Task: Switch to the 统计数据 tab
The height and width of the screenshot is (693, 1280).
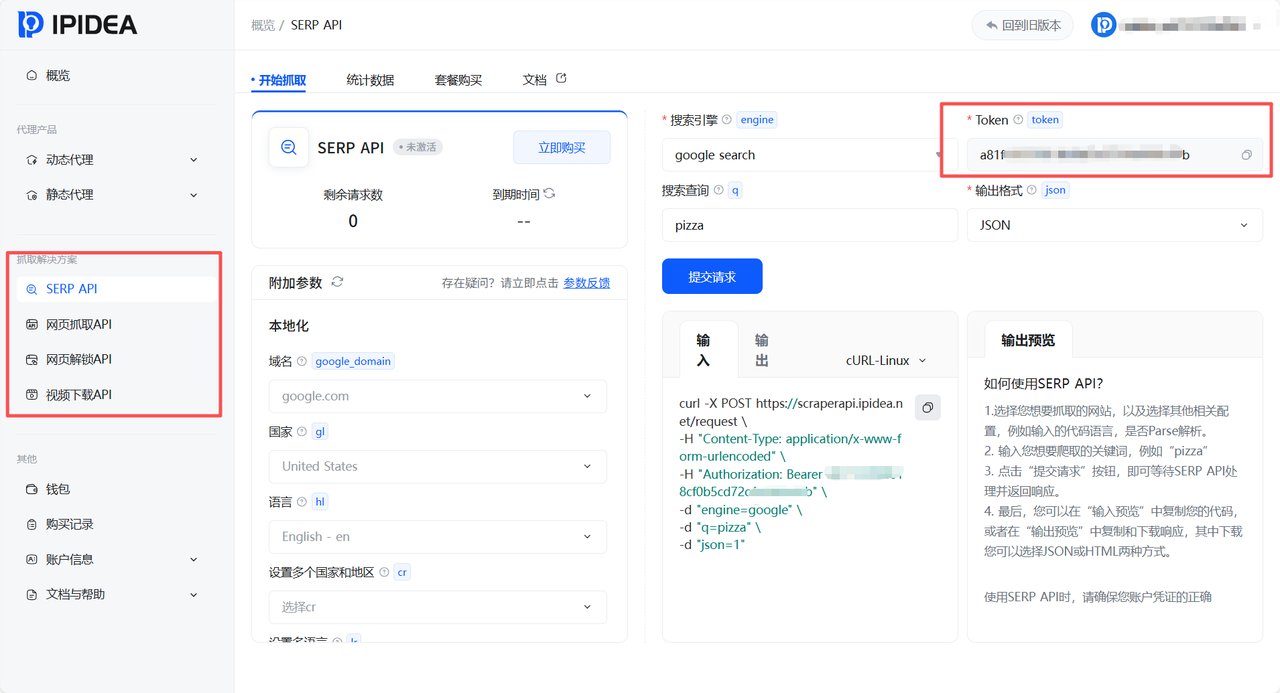Action: coord(370,80)
